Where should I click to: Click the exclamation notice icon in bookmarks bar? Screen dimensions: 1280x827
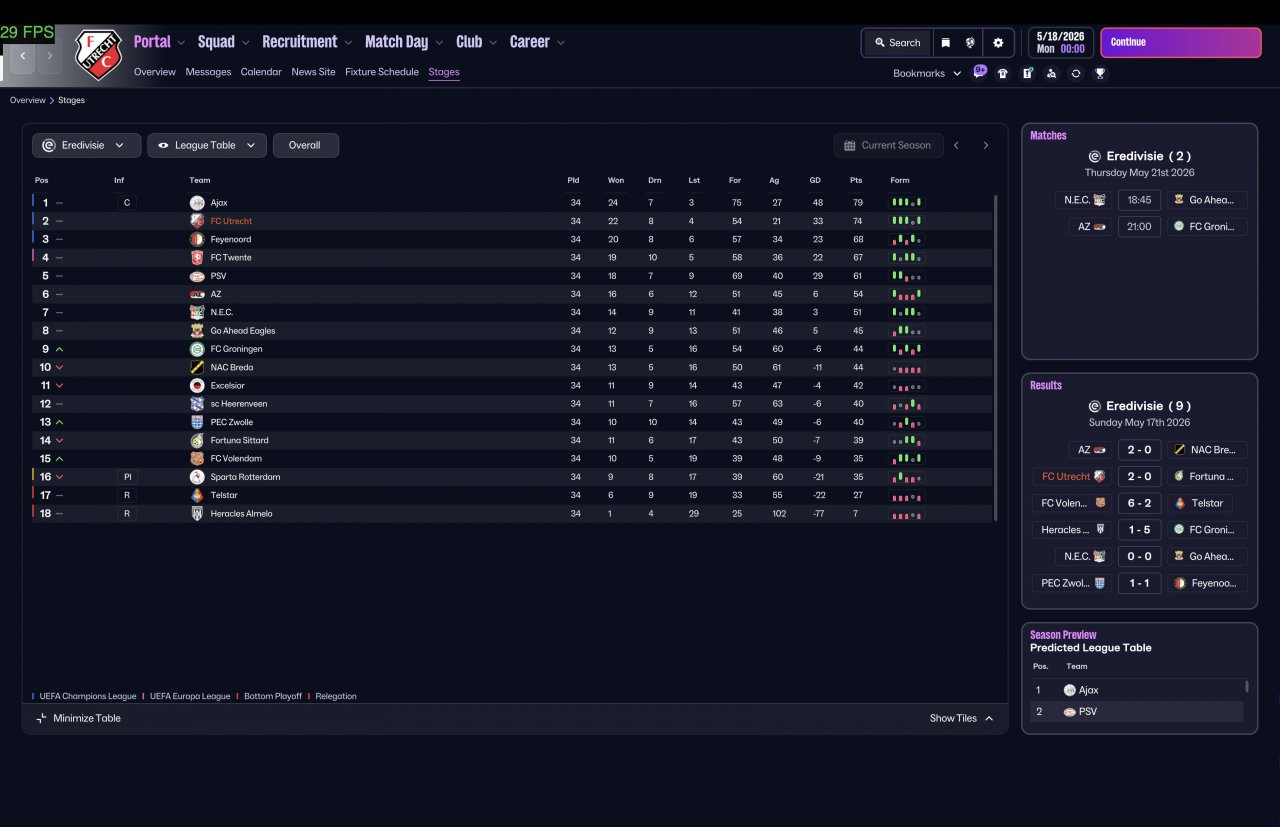[1027, 73]
